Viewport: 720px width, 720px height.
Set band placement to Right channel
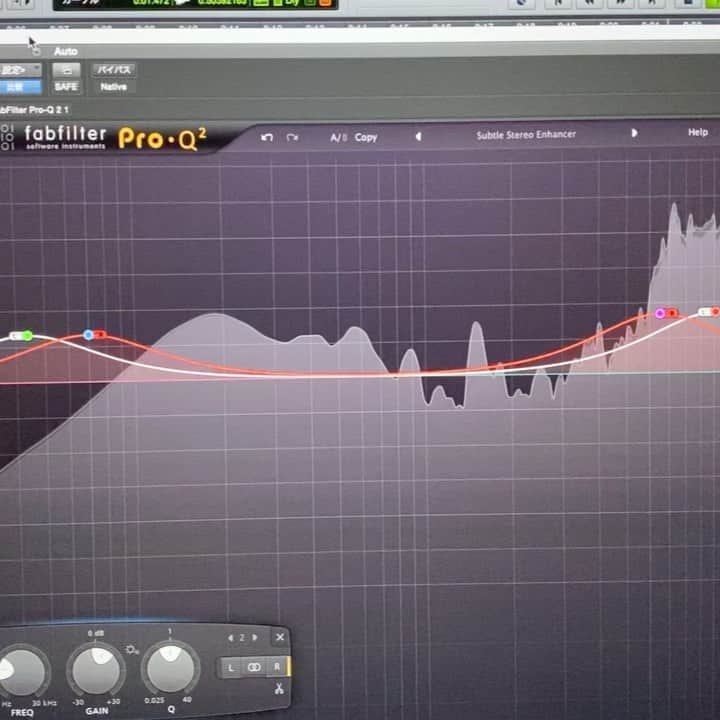click(277, 667)
